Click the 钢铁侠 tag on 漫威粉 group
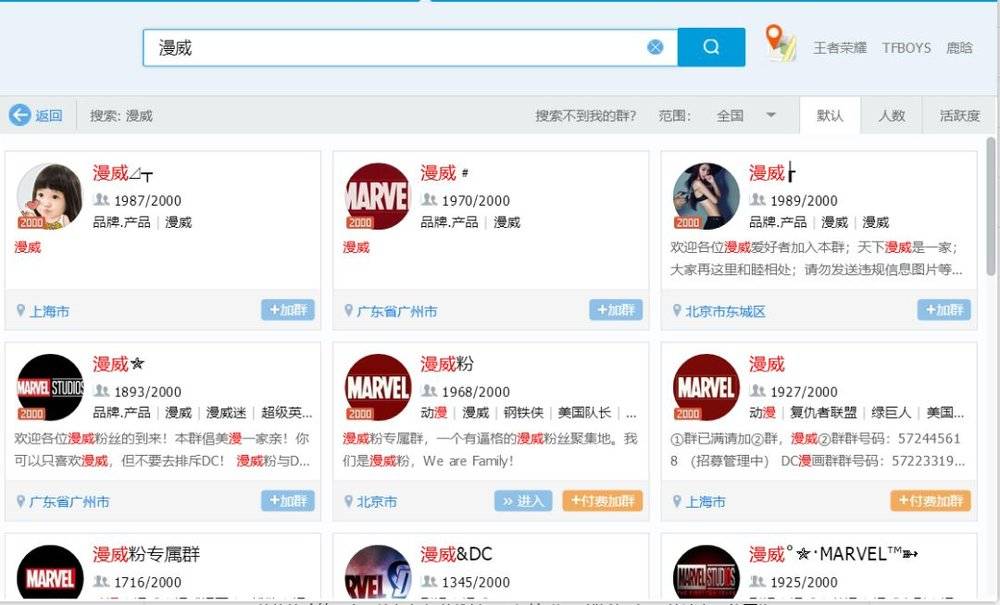 click(x=524, y=412)
